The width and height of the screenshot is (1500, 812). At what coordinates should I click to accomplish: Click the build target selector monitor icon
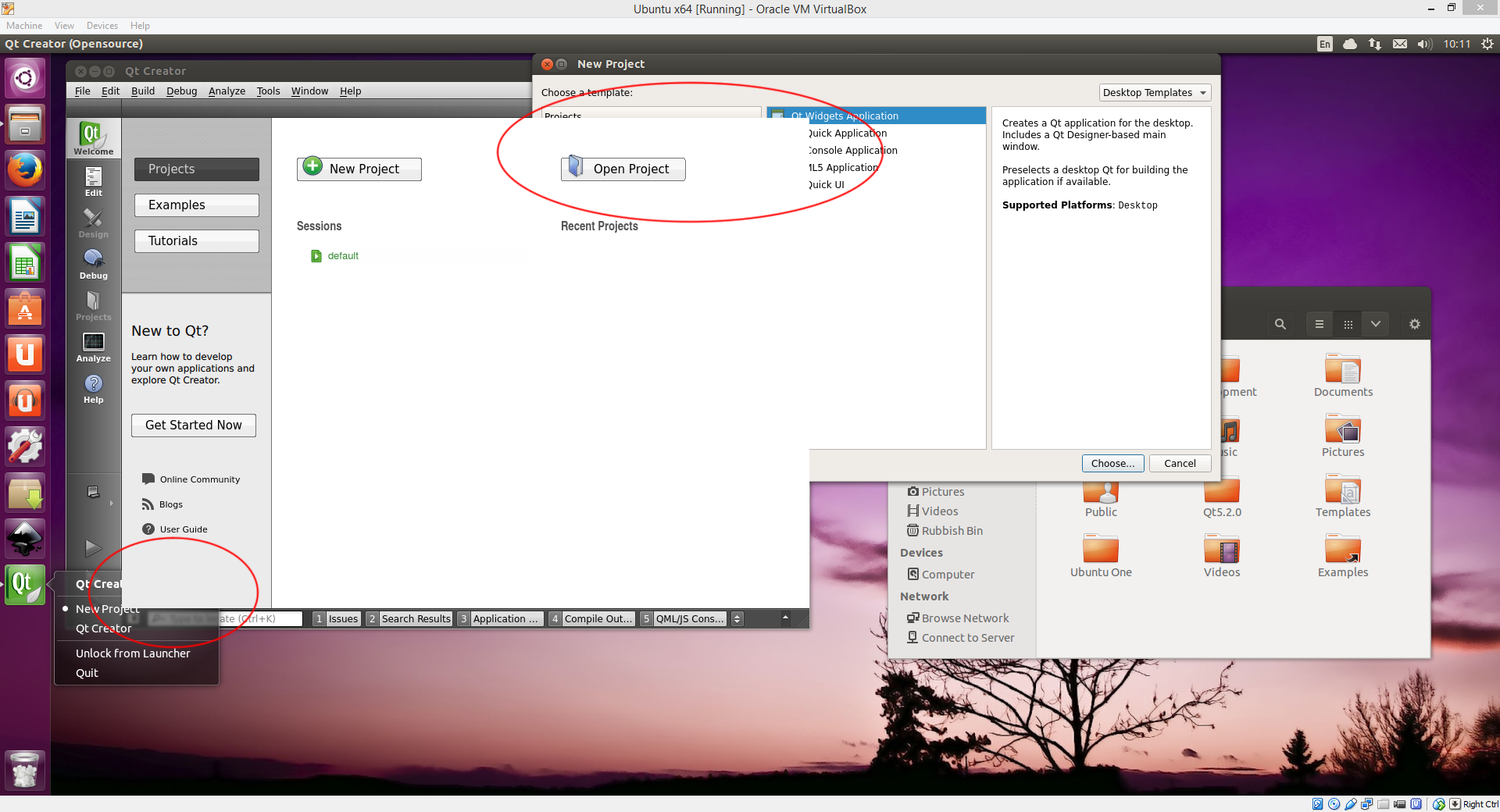pos(93,492)
